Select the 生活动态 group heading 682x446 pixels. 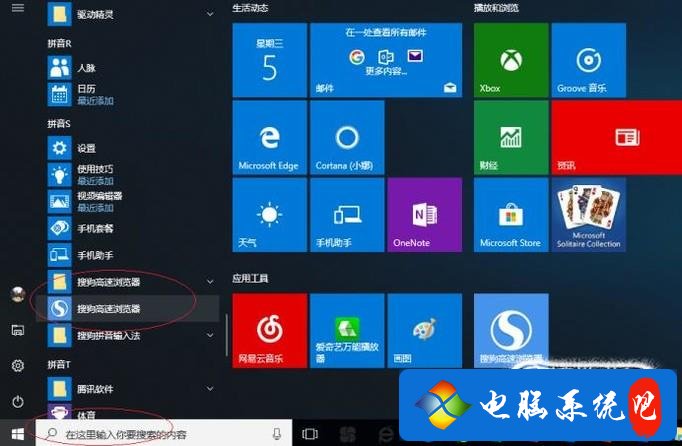click(250, 8)
